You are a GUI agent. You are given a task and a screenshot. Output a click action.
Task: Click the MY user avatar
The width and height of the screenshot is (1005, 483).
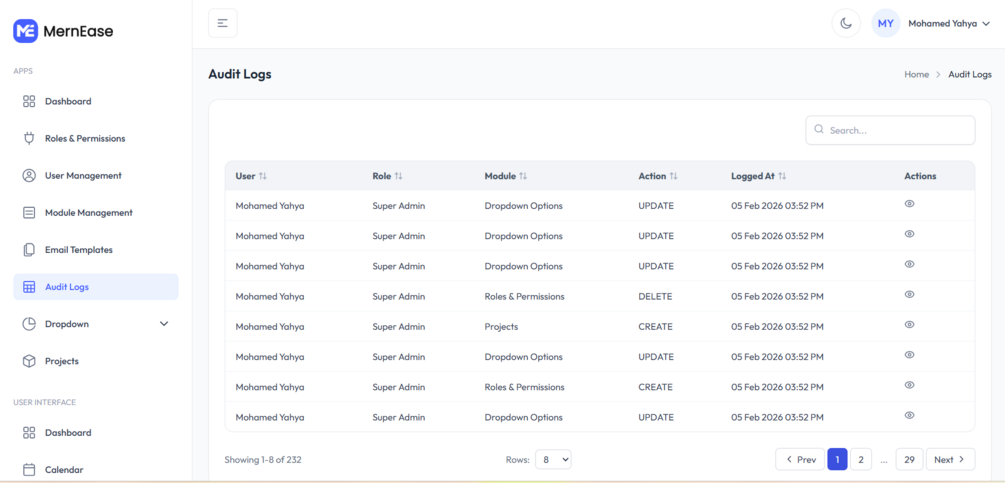click(x=886, y=23)
